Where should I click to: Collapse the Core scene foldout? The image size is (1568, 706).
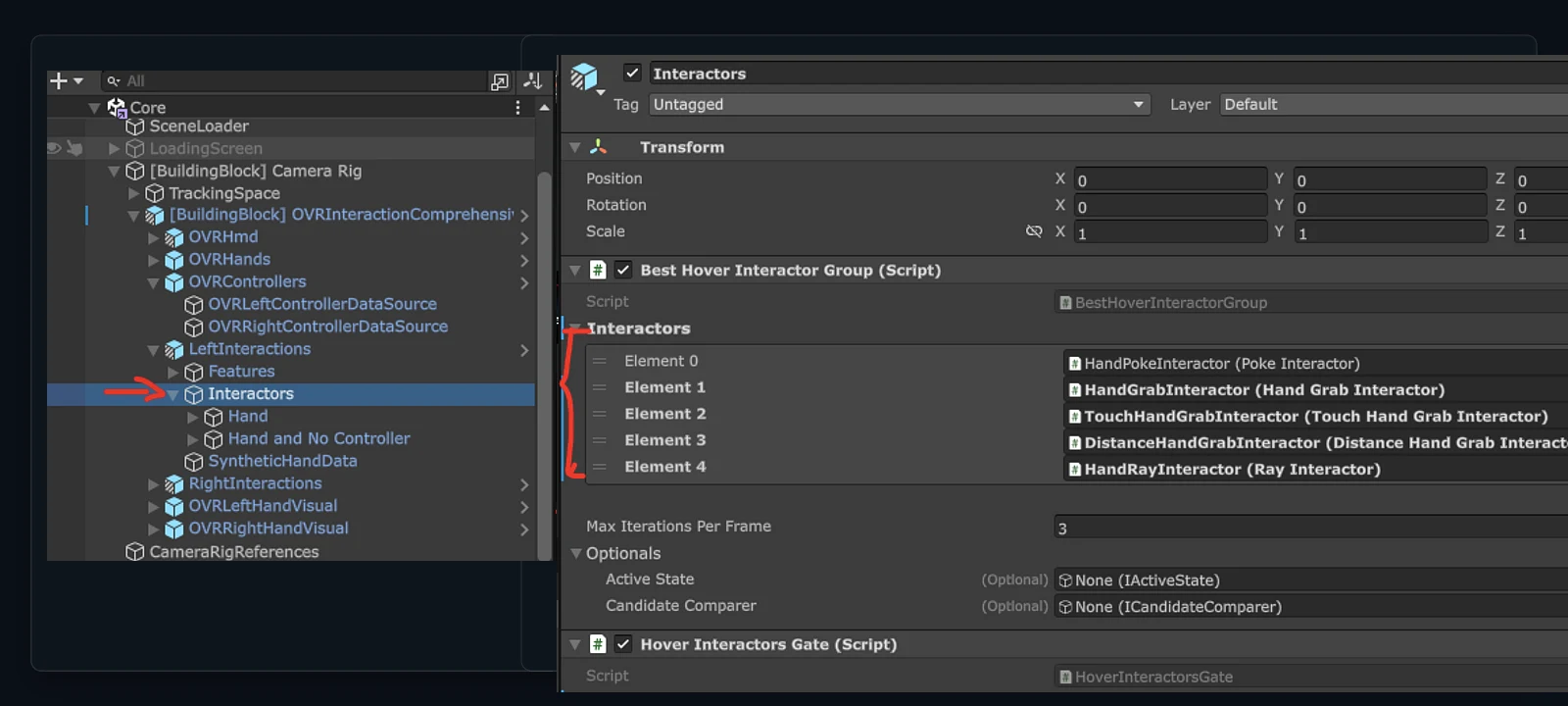tap(94, 108)
